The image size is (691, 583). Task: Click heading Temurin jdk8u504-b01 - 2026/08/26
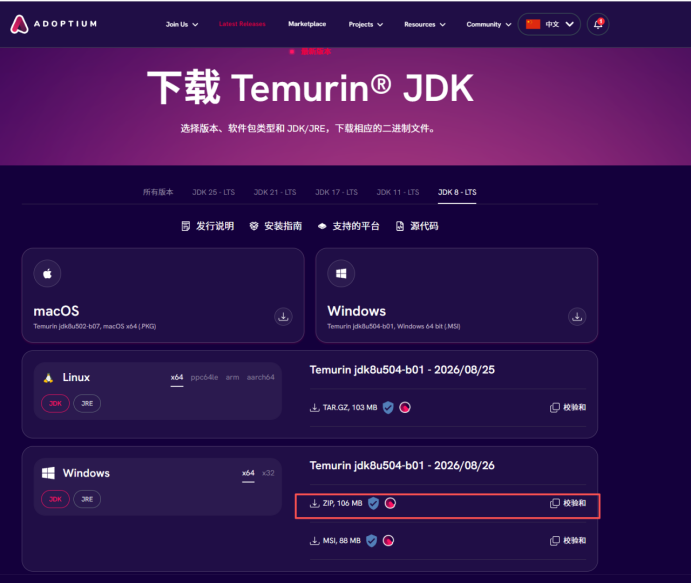click(x=402, y=466)
